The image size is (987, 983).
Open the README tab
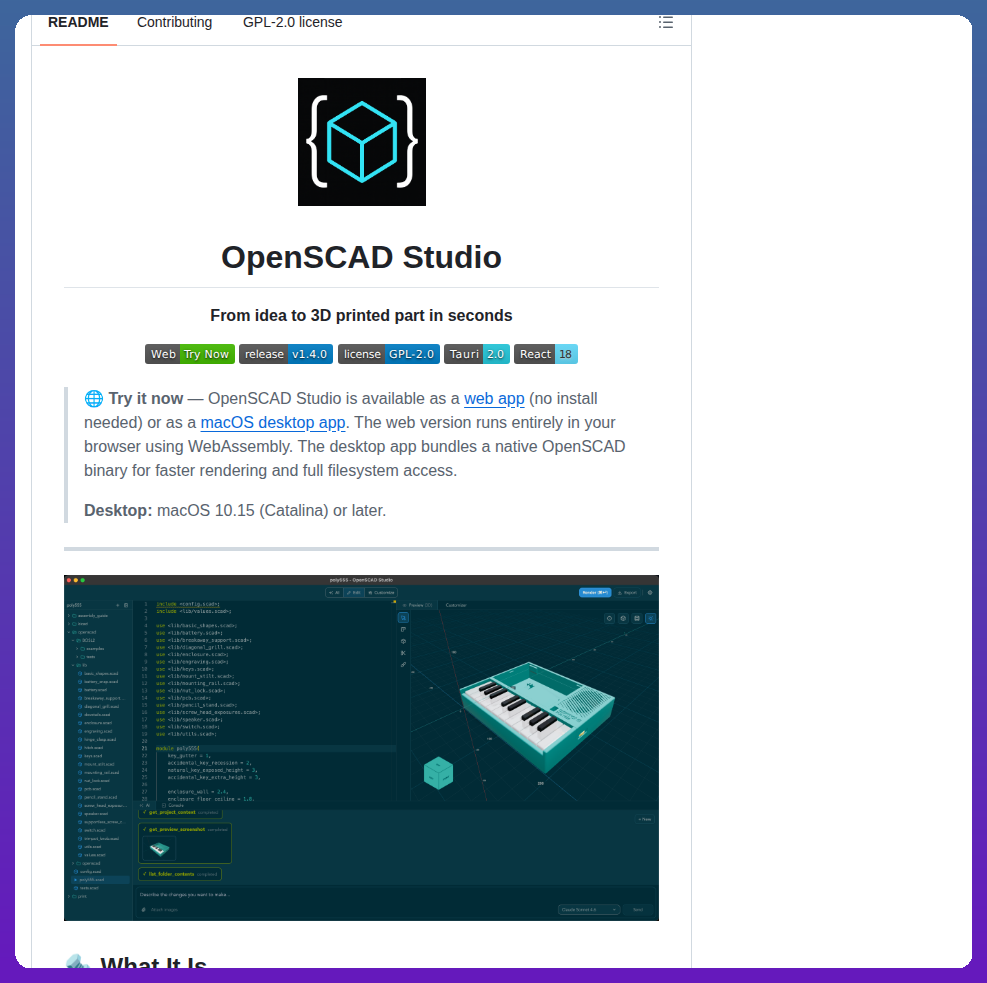point(78,23)
